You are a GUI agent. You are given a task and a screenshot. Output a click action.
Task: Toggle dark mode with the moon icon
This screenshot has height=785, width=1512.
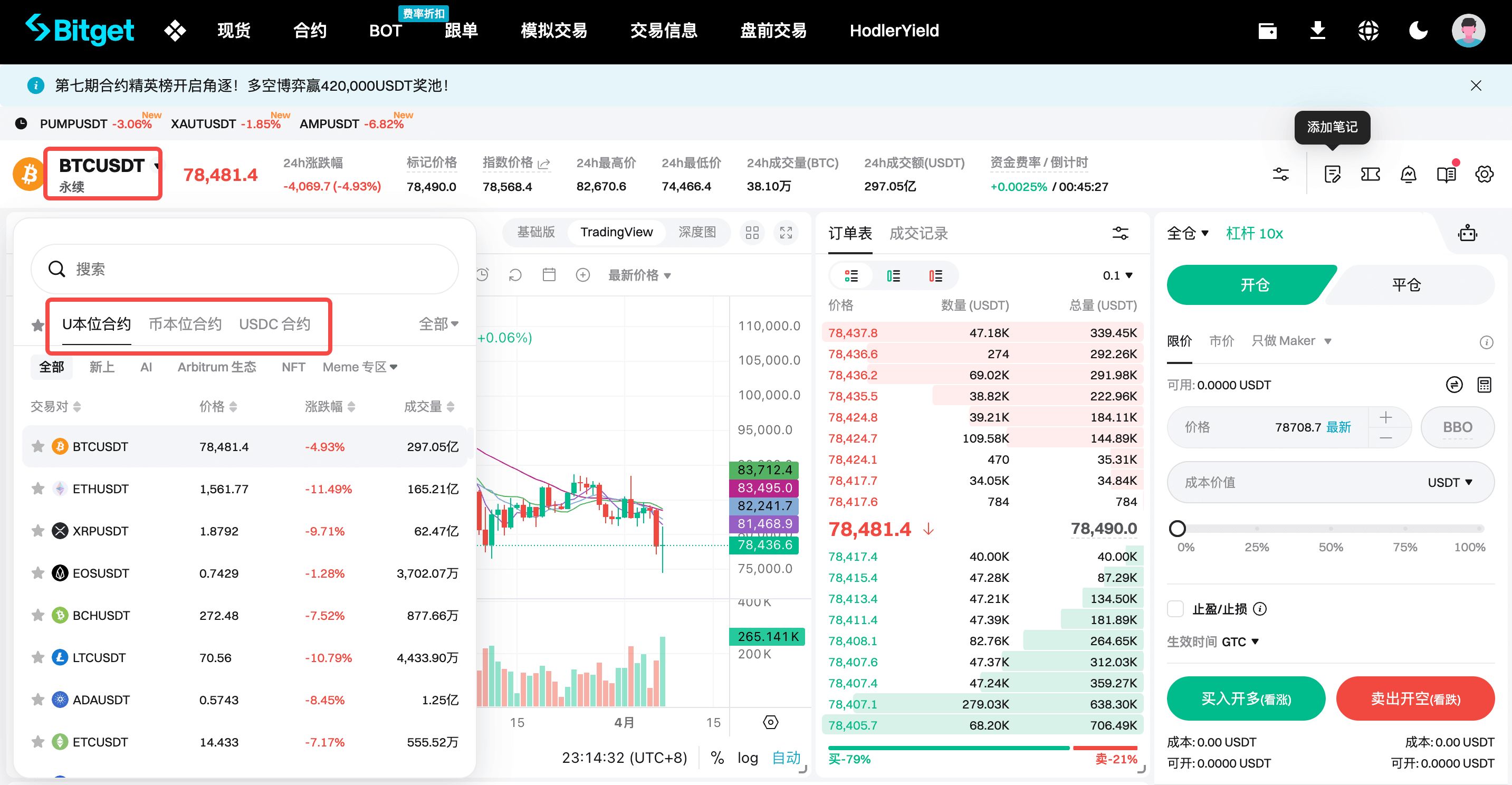pyautogui.click(x=1418, y=31)
